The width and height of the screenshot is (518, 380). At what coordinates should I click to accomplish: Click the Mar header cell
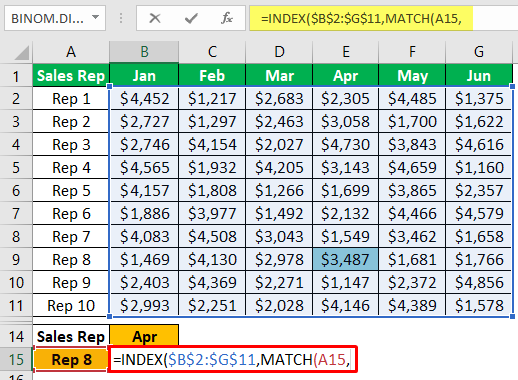279,76
